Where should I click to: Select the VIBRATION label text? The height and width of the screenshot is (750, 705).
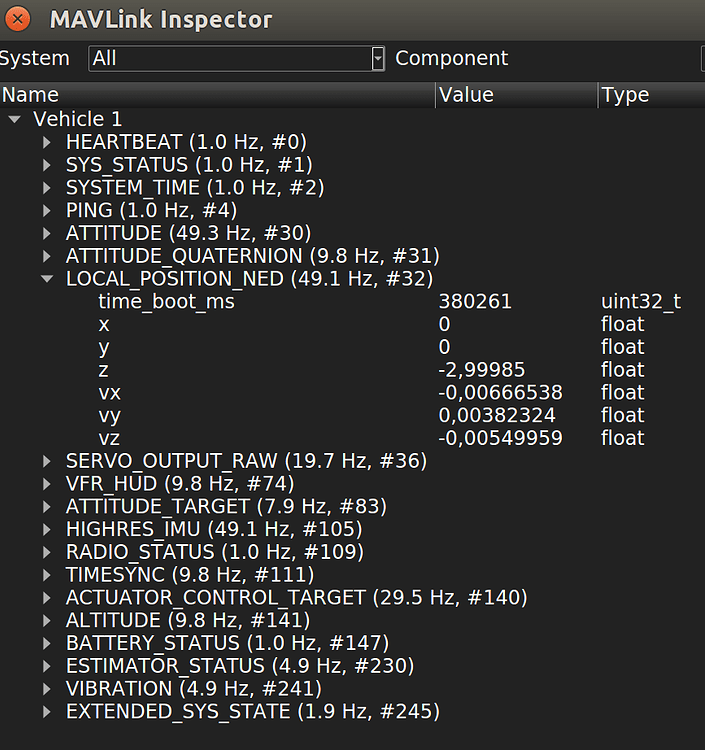pyautogui.click(x=194, y=689)
